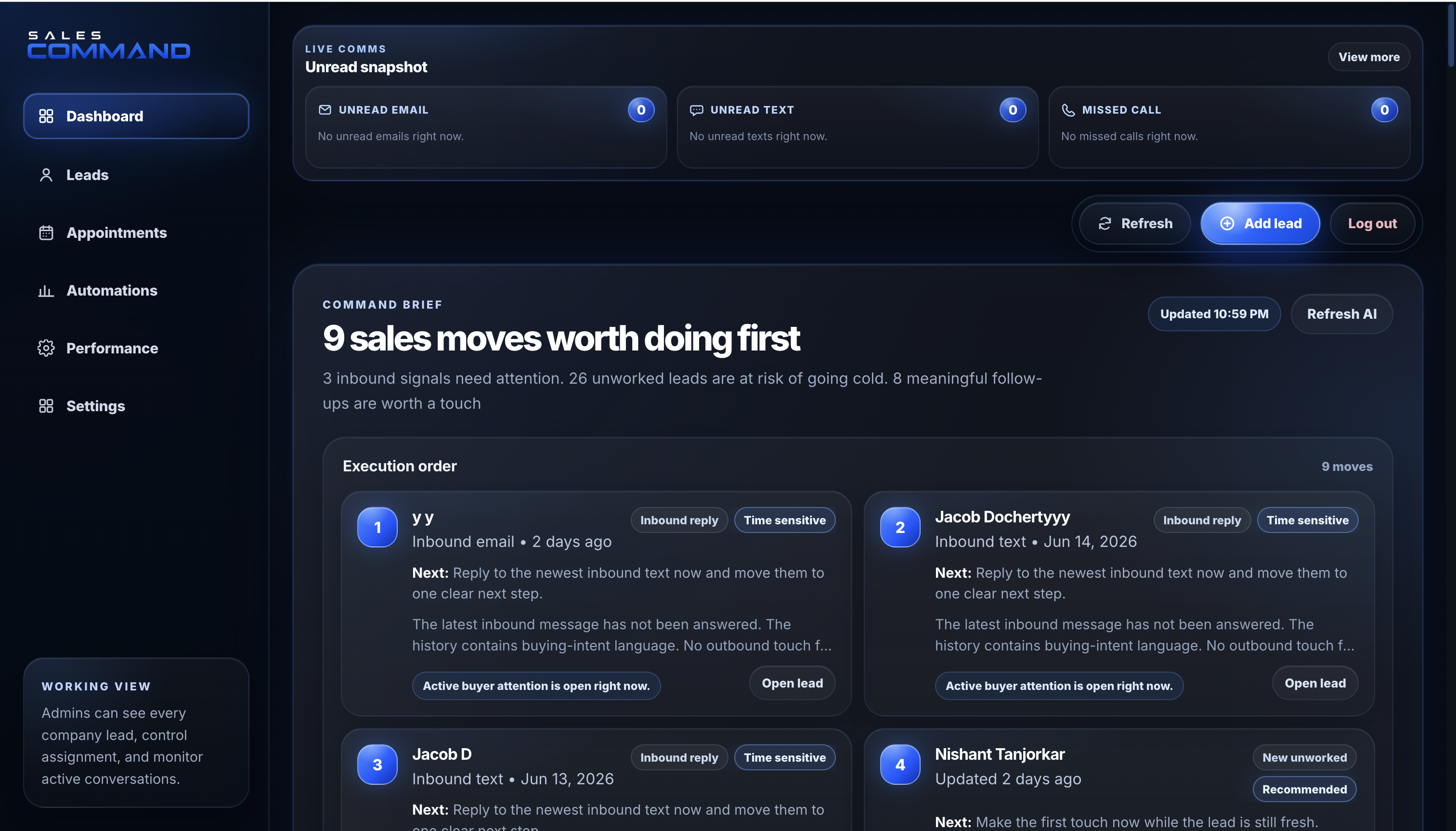The width and height of the screenshot is (1456, 831).
Task: Click the Execution order heading
Action: point(400,467)
